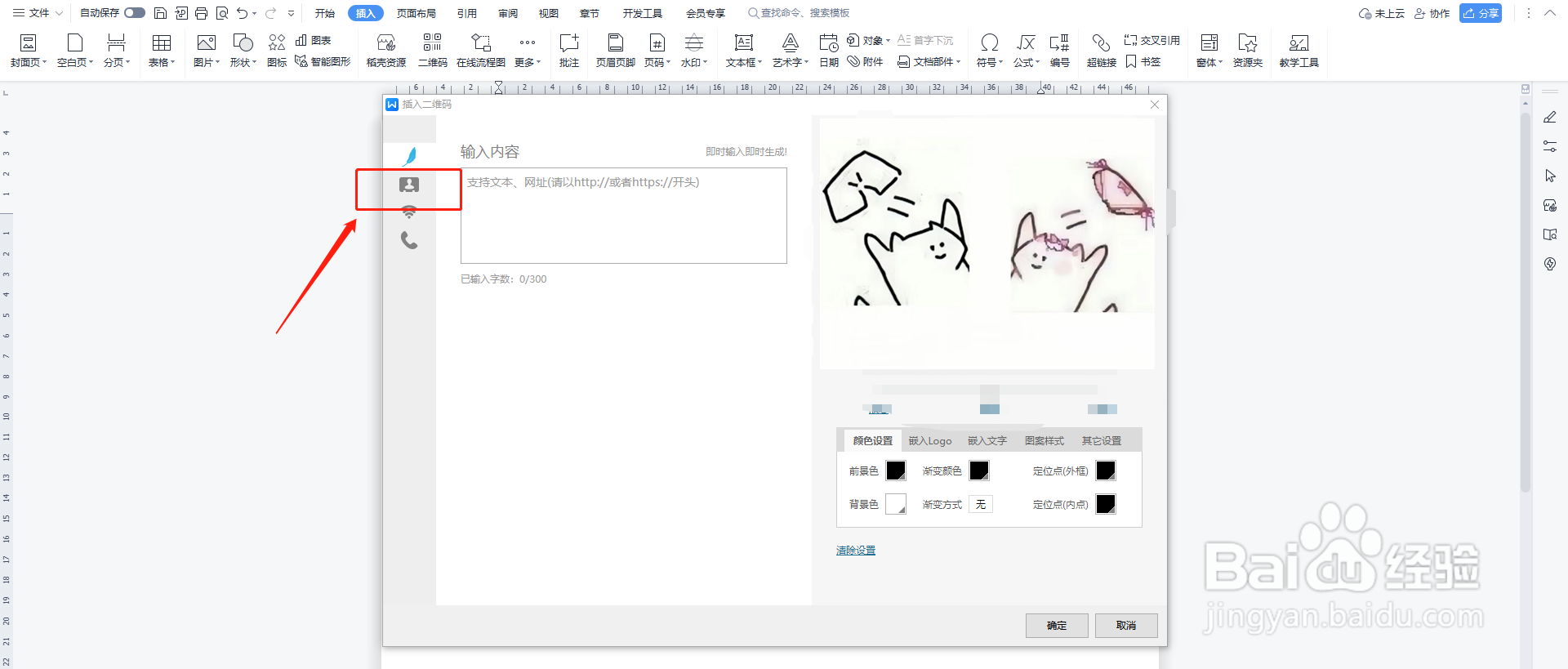Pick the 前景色 foreground color swatch
1568x669 pixels.
pyautogui.click(x=896, y=471)
